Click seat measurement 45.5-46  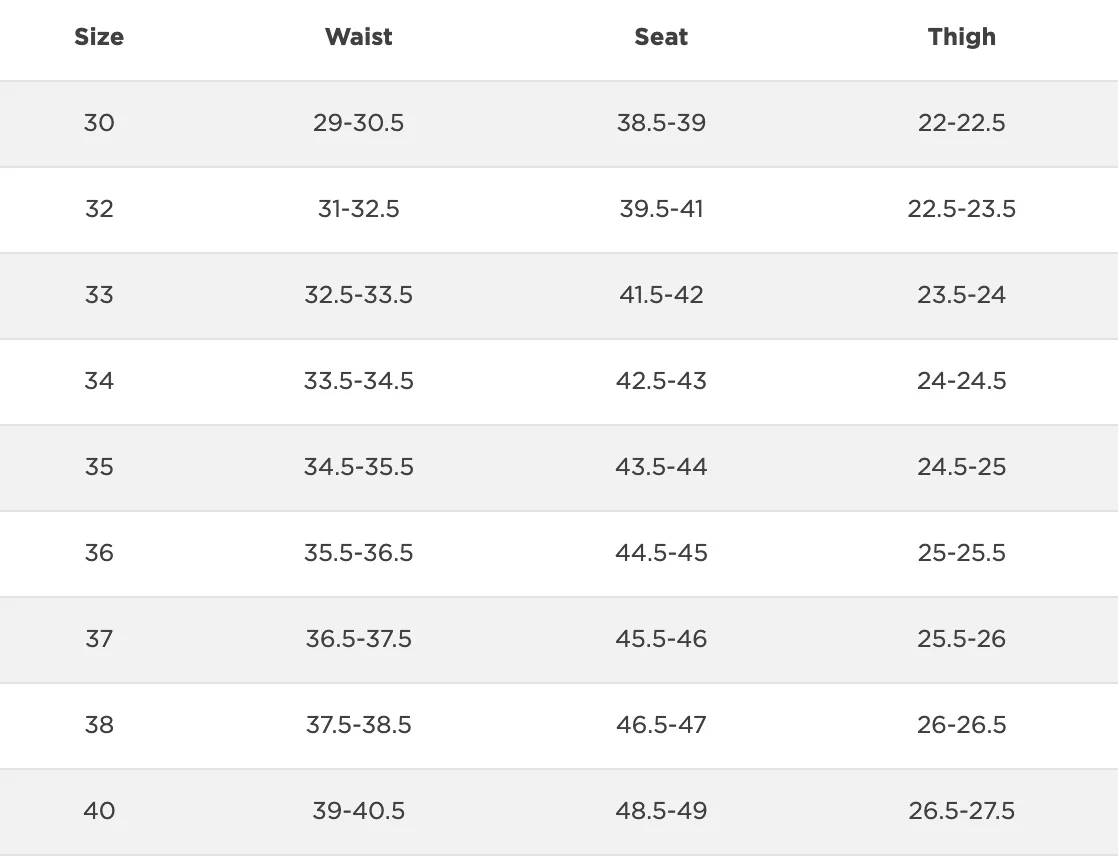[661, 638]
